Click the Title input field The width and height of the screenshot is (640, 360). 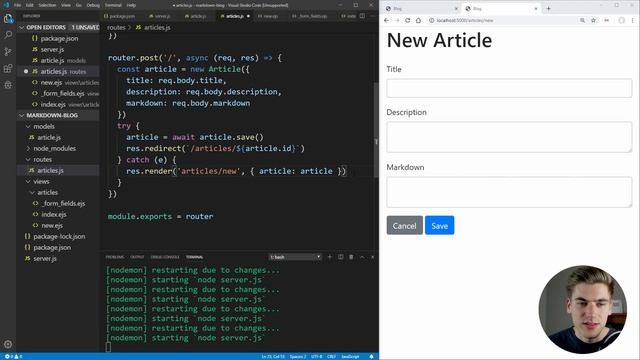tap(509, 88)
